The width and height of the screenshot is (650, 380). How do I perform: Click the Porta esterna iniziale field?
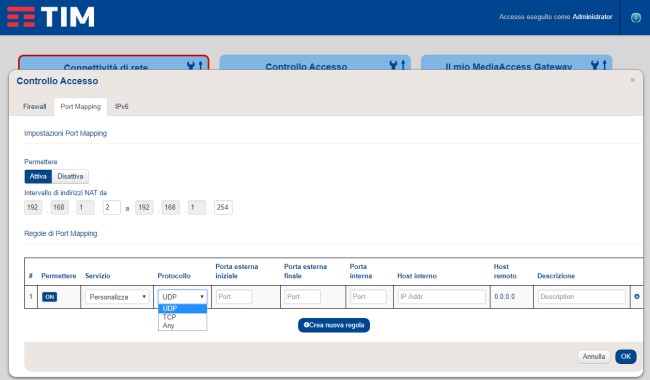[x=234, y=297]
